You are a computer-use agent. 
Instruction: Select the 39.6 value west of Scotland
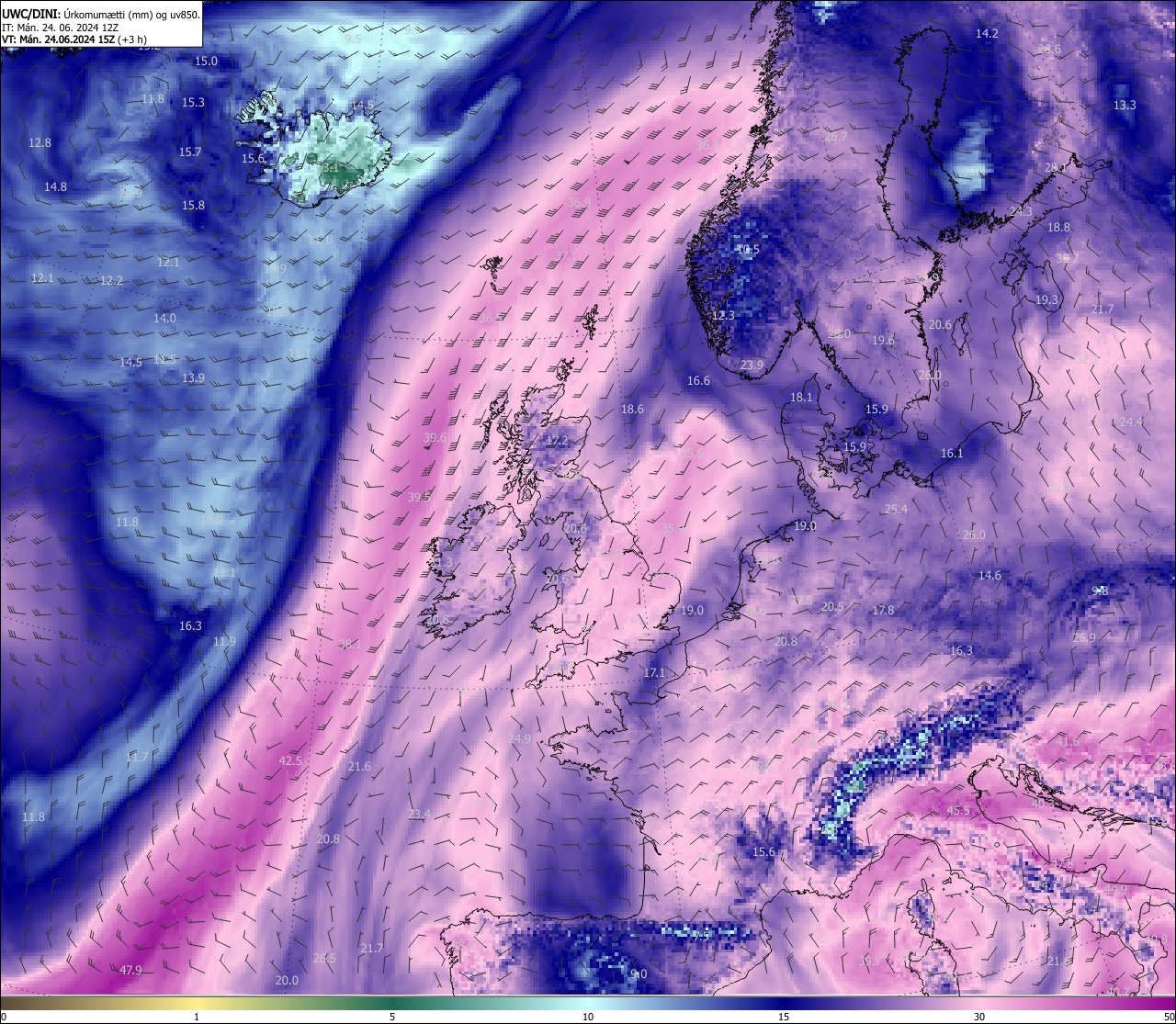point(435,438)
